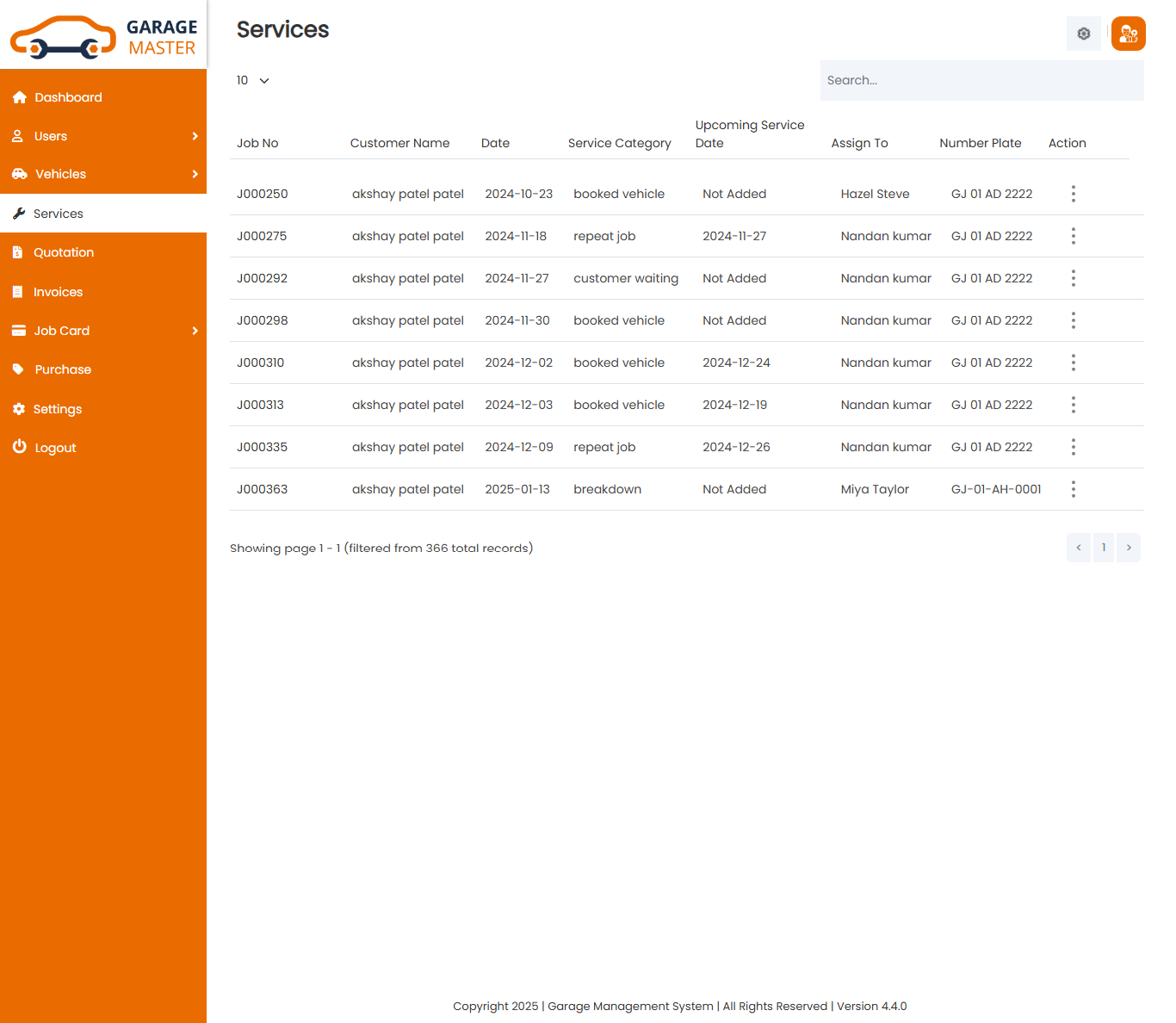
Task: Open action menu for job J000250
Action: click(1073, 194)
